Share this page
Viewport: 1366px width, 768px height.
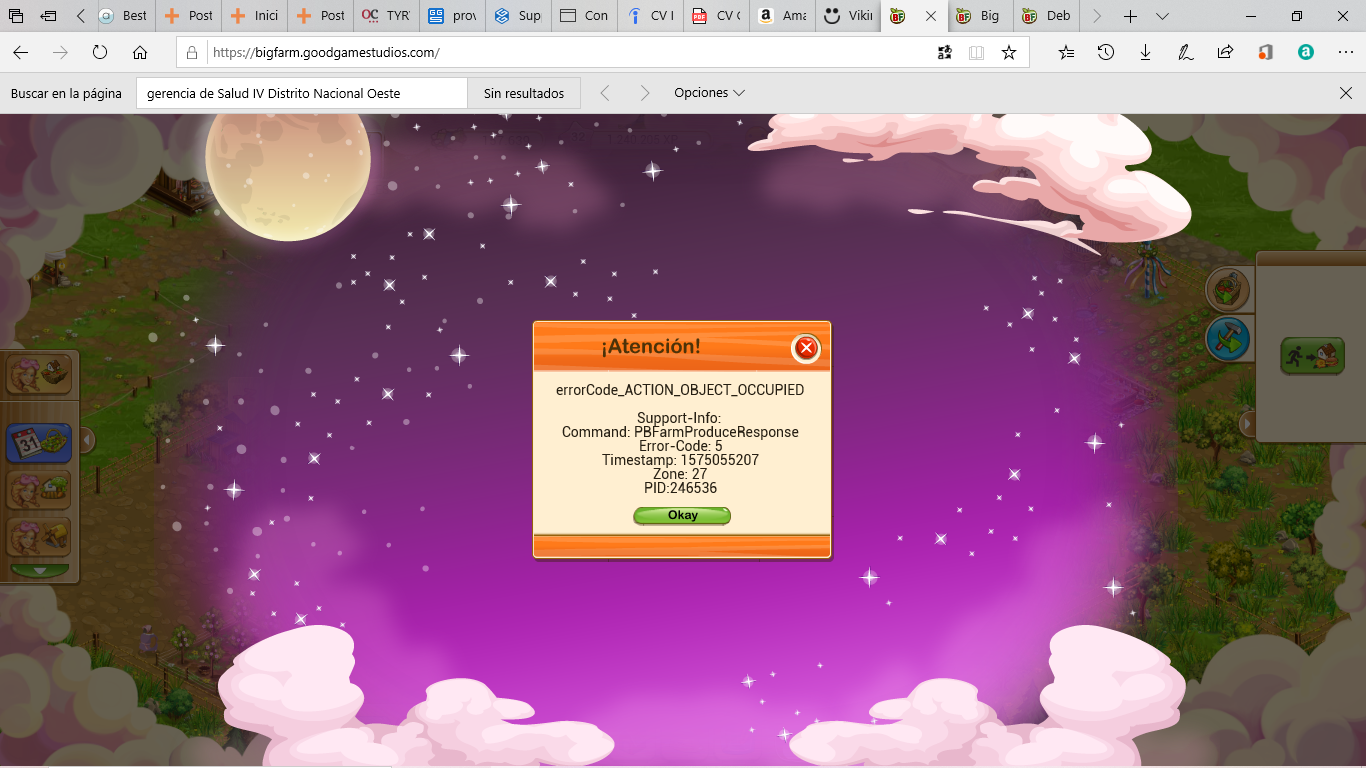pos(1225,52)
